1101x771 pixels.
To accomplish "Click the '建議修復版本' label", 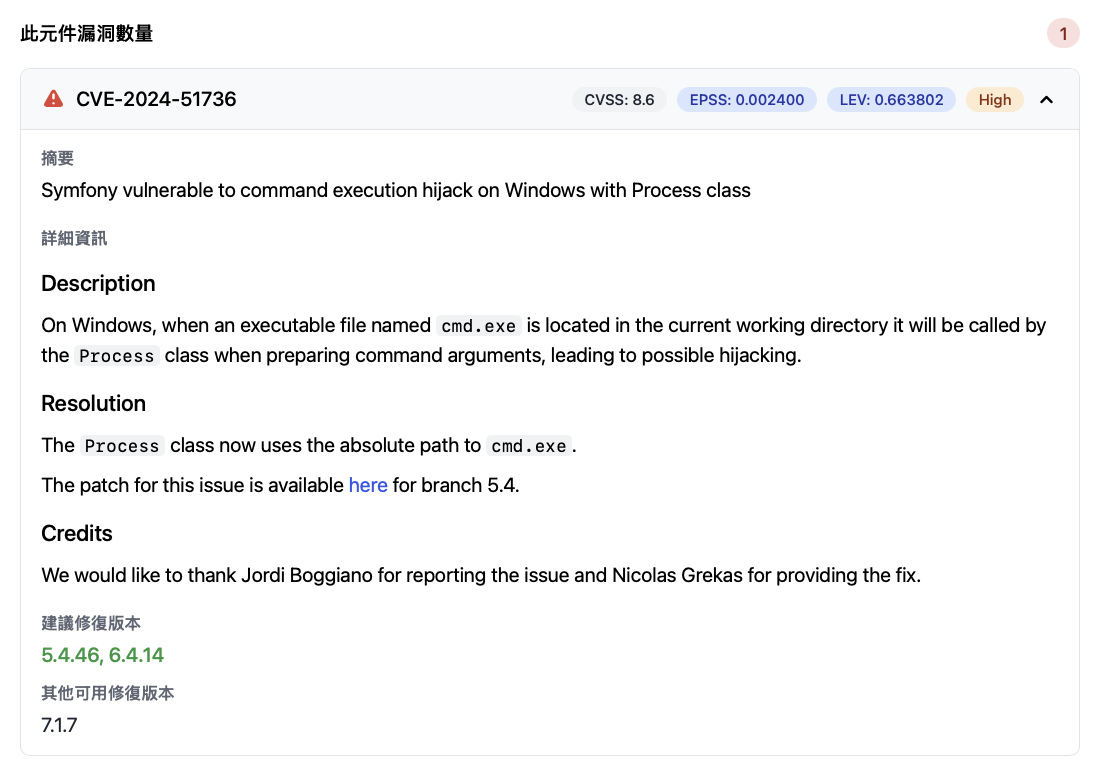I will (91, 623).
